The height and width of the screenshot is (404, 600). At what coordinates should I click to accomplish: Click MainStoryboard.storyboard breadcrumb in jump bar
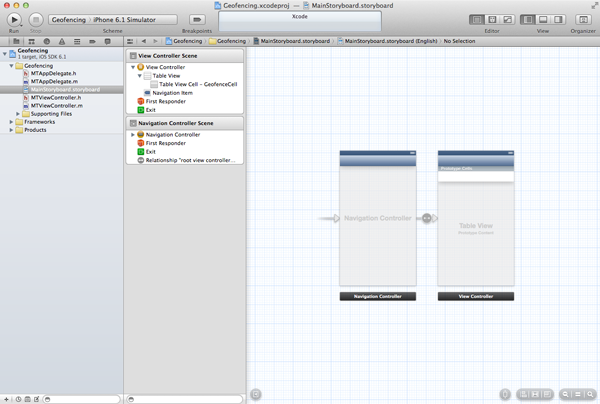coord(292,41)
